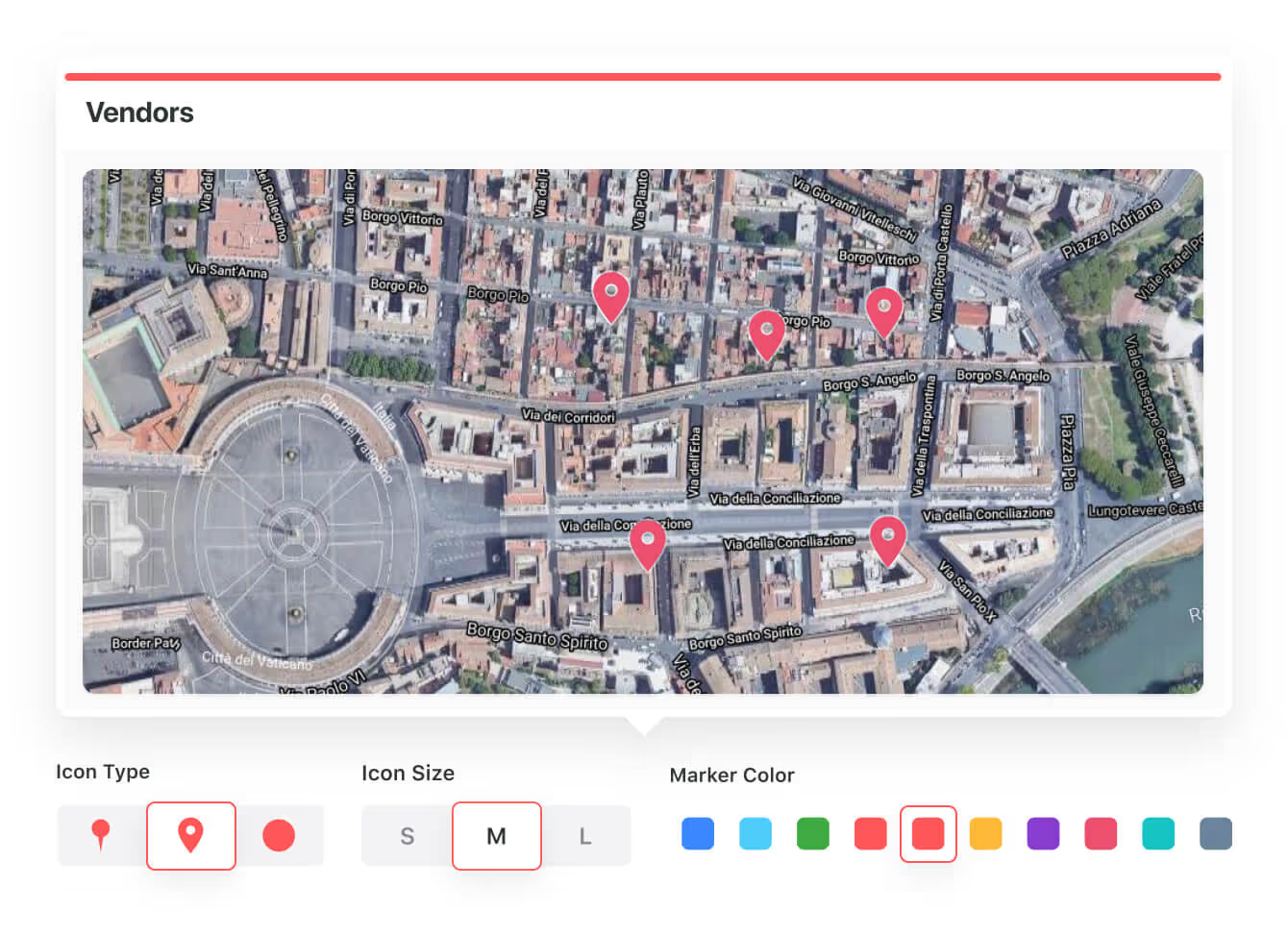Click the middle marker near Borgo Pio label

coord(766,333)
